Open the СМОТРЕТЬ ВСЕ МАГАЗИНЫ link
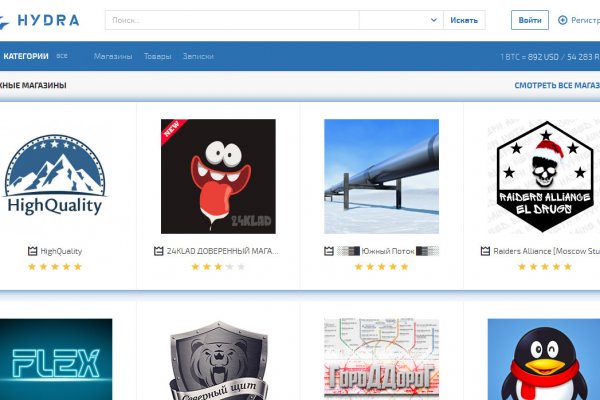Screen dimensions: 600x400 click(x=556, y=85)
